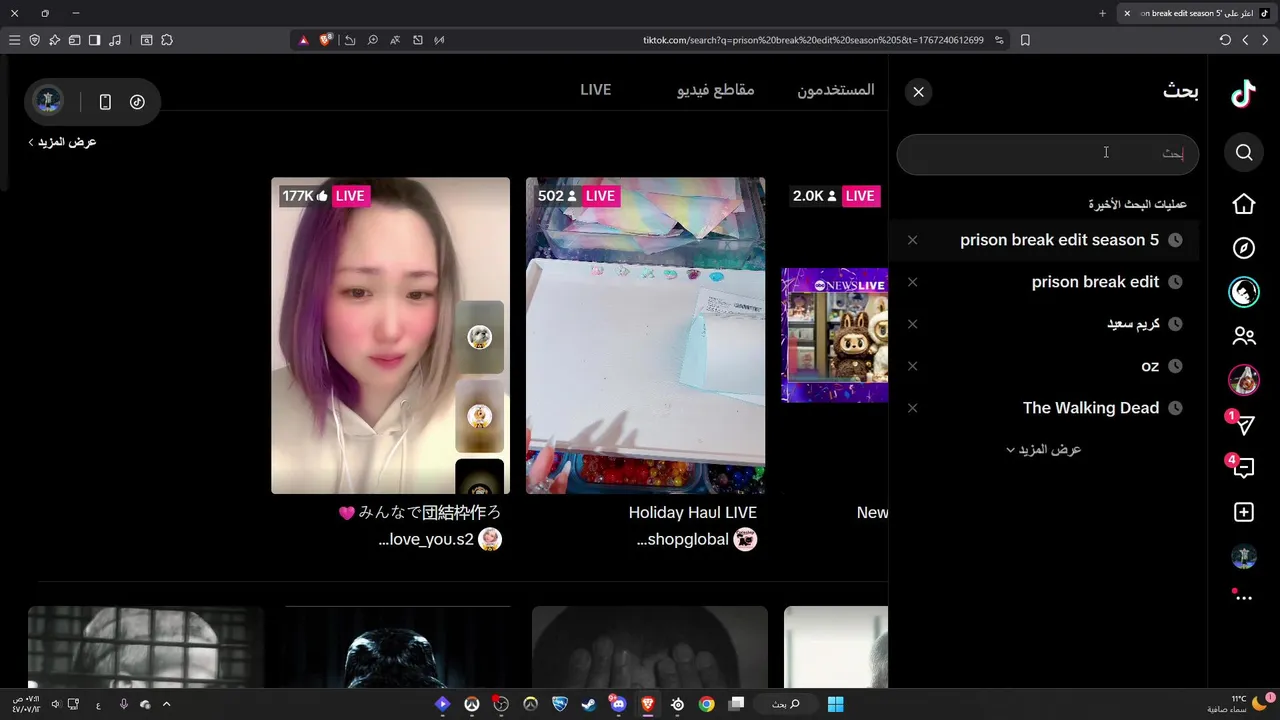Open the browser hamburger menu
The height and width of the screenshot is (720, 1280).
tap(14, 40)
